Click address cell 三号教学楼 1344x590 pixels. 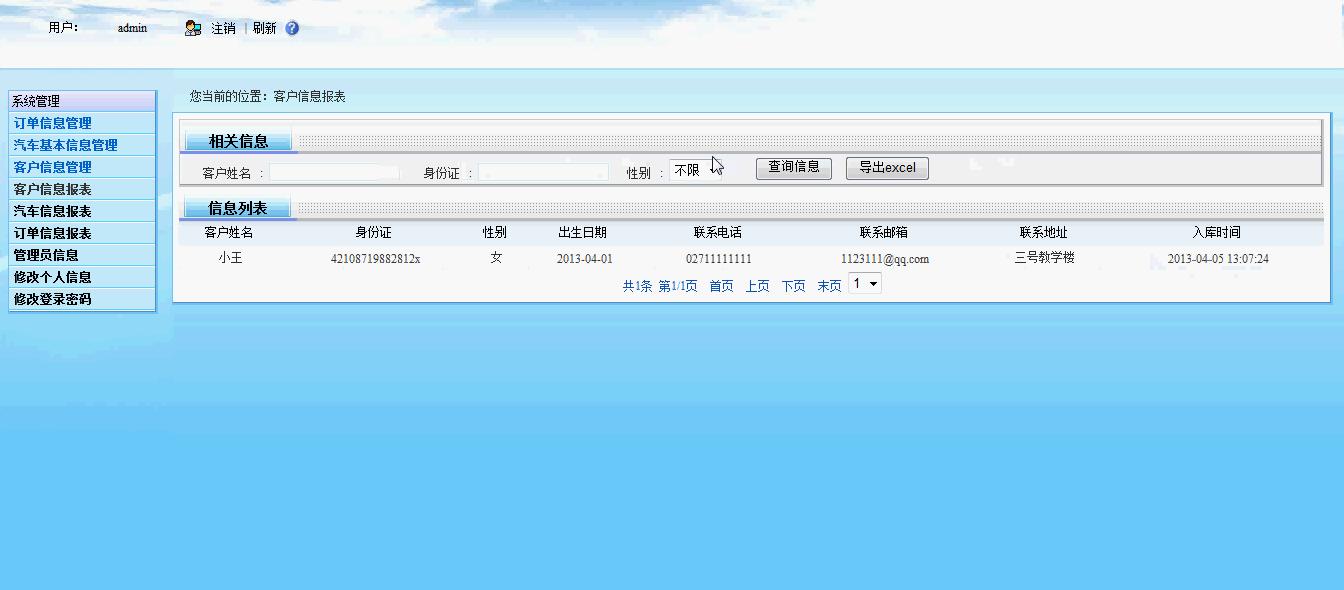tap(1044, 258)
